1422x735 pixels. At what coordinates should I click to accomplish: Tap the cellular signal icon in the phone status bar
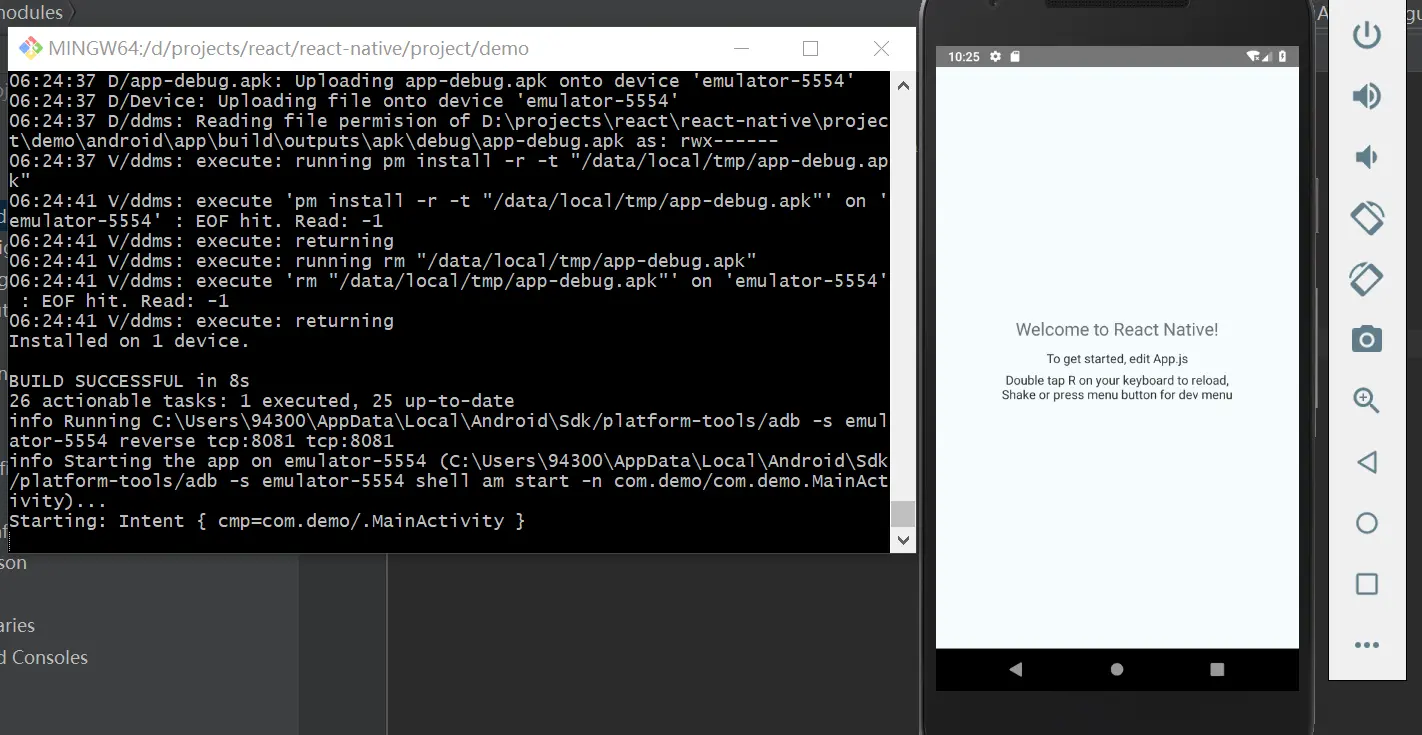point(1268,57)
